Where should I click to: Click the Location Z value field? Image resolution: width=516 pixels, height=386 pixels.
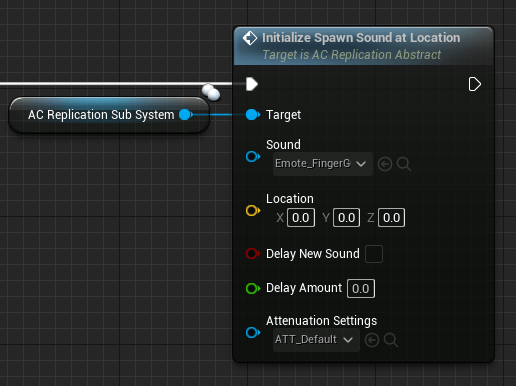click(392, 218)
